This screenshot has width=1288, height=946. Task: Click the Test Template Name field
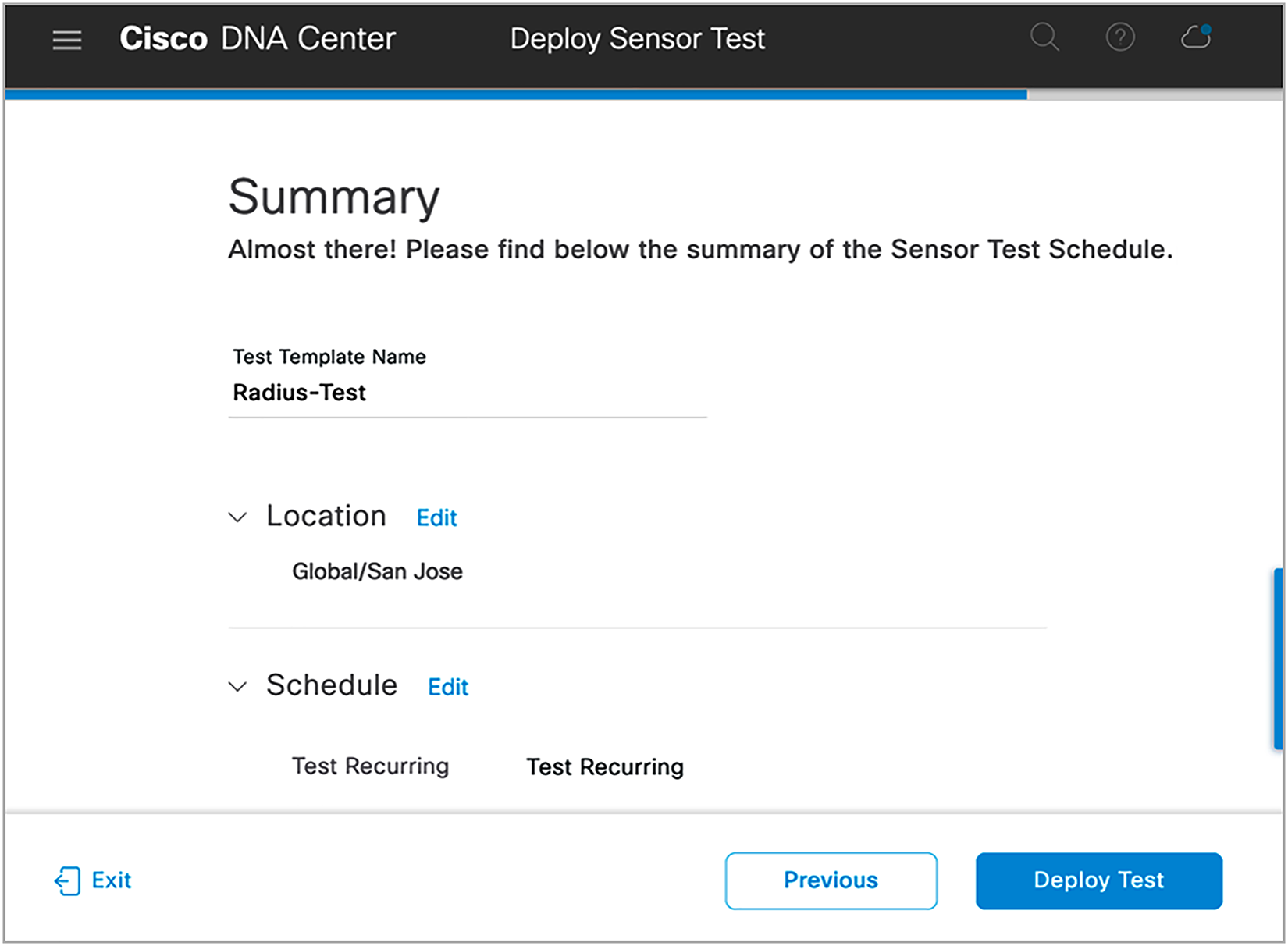pos(467,393)
